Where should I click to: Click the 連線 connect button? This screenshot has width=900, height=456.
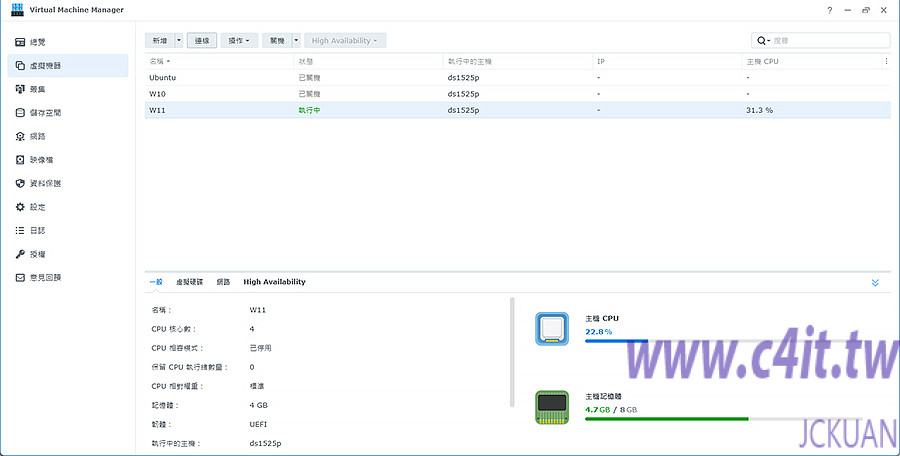click(202, 40)
